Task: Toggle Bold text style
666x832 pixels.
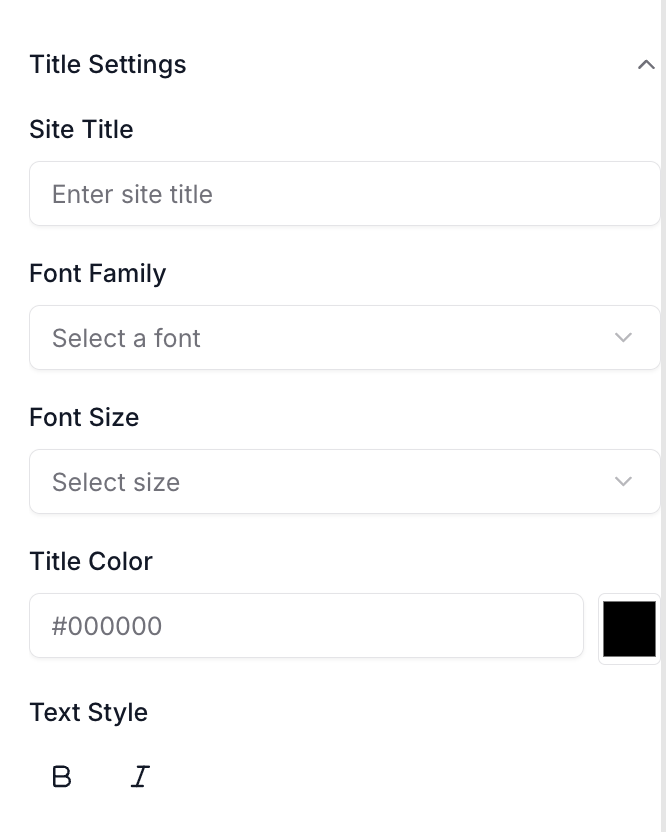Action: point(62,777)
